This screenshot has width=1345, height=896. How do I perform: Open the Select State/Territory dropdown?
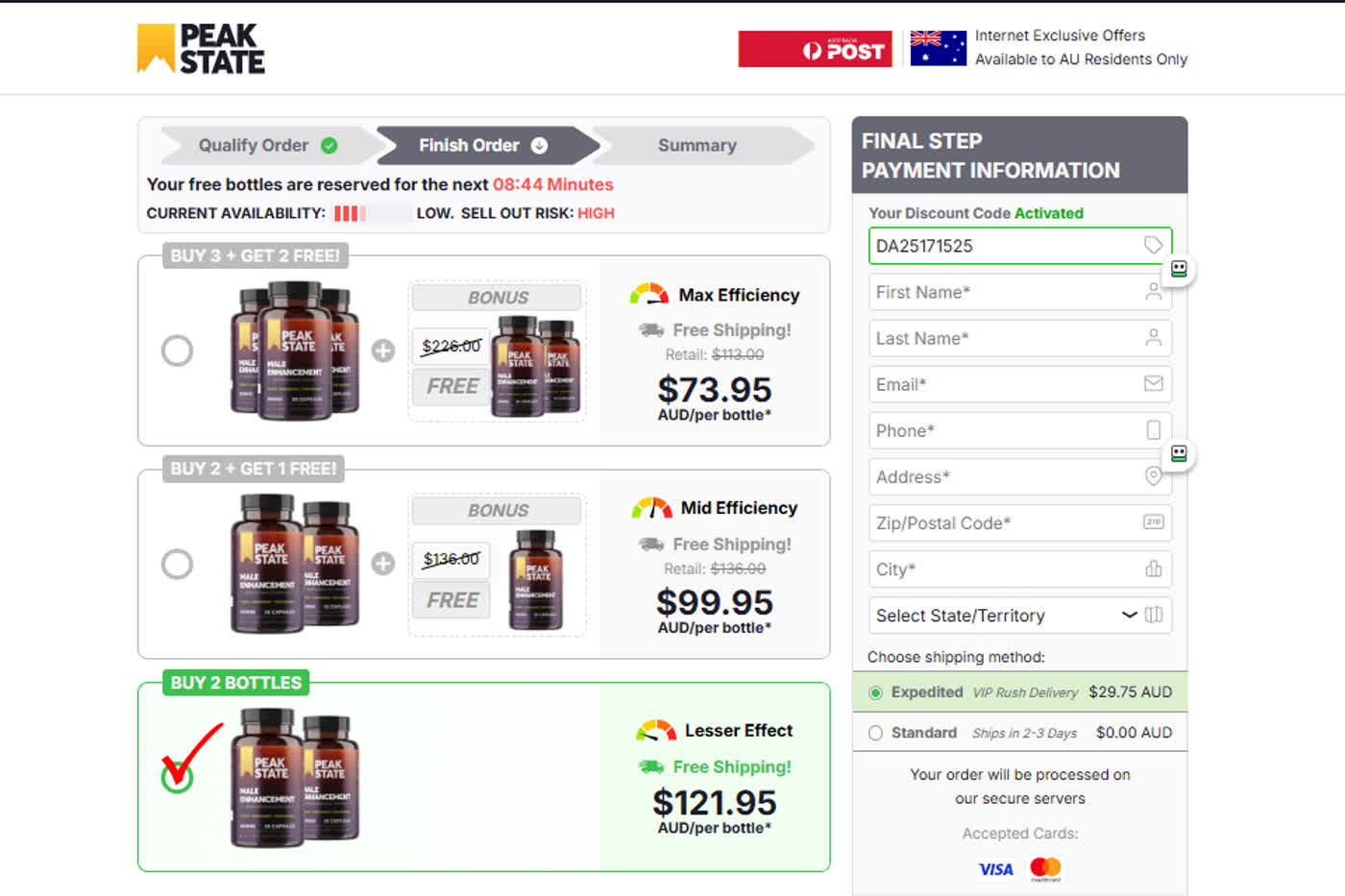pos(1020,615)
